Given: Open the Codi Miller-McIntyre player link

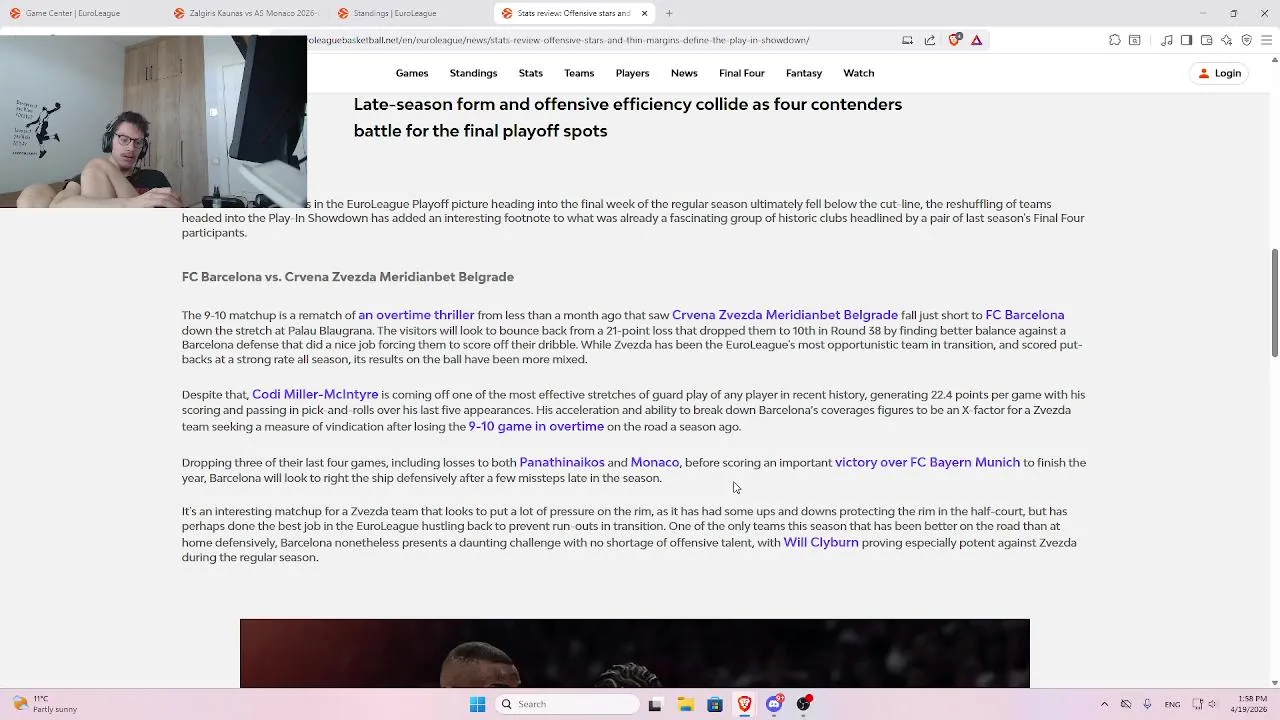Looking at the screenshot, I should click(x=315, y=395).
